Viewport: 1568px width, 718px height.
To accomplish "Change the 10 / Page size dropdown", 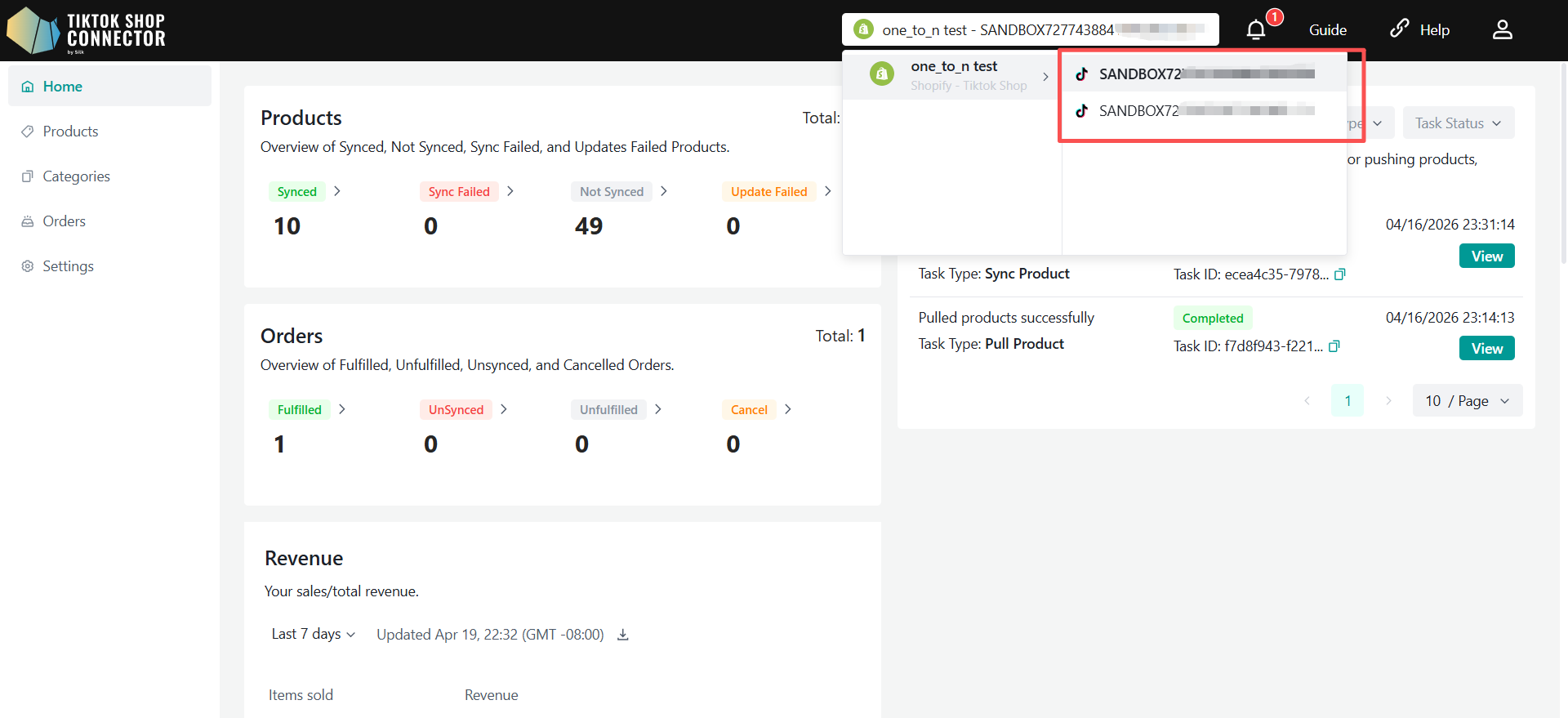I will [1467, 401].
